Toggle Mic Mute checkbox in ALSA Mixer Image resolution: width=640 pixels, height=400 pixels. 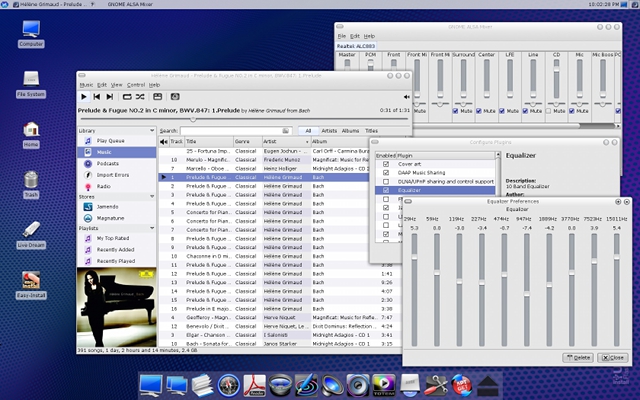pyautogui.click(x=572, y=111)
